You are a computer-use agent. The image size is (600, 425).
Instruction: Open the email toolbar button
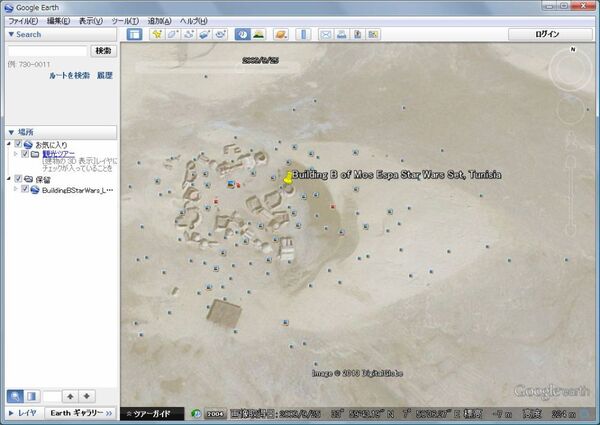[x=326, y=34]
